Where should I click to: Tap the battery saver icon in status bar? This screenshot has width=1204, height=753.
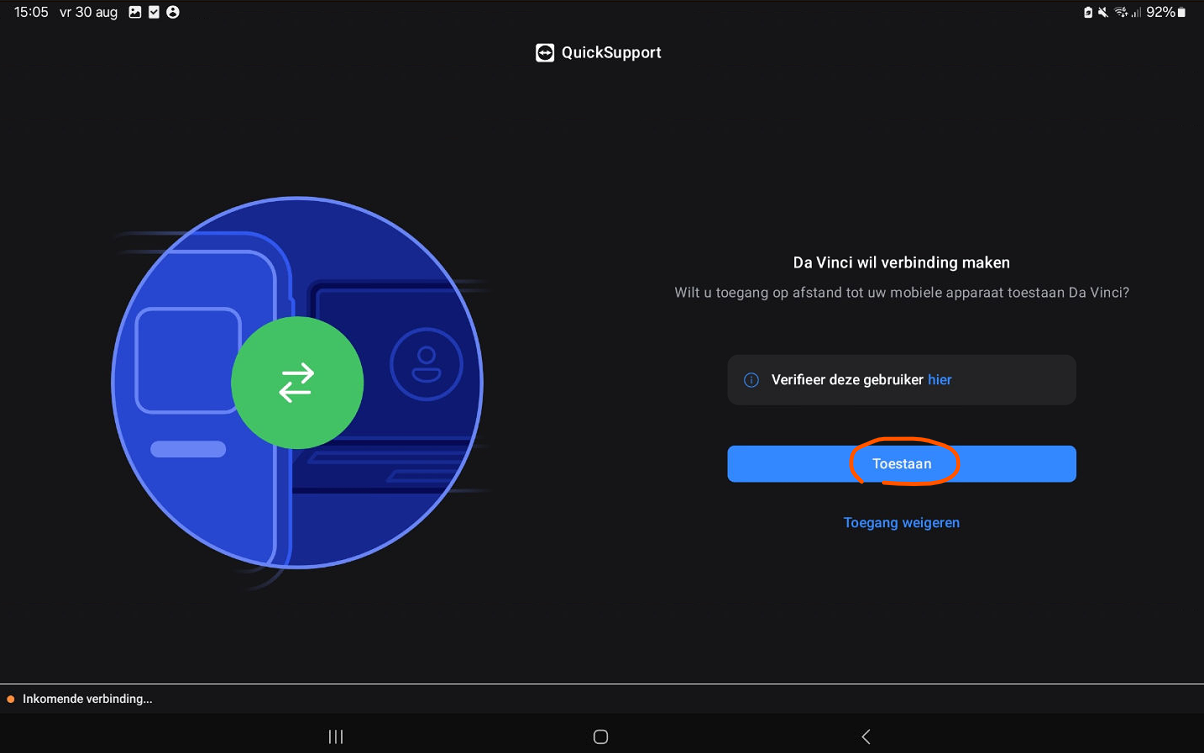[1088, 13]
